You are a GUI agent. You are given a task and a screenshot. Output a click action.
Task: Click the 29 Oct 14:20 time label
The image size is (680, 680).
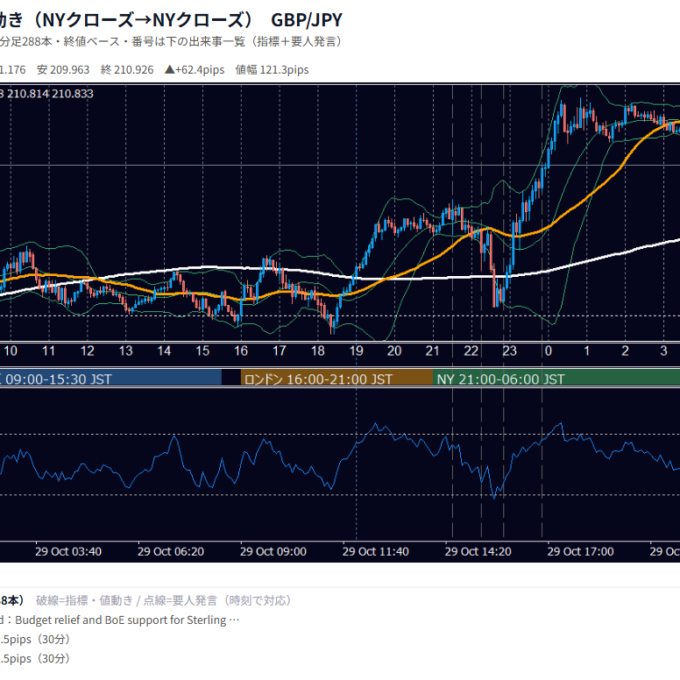[x=478, y=552]
